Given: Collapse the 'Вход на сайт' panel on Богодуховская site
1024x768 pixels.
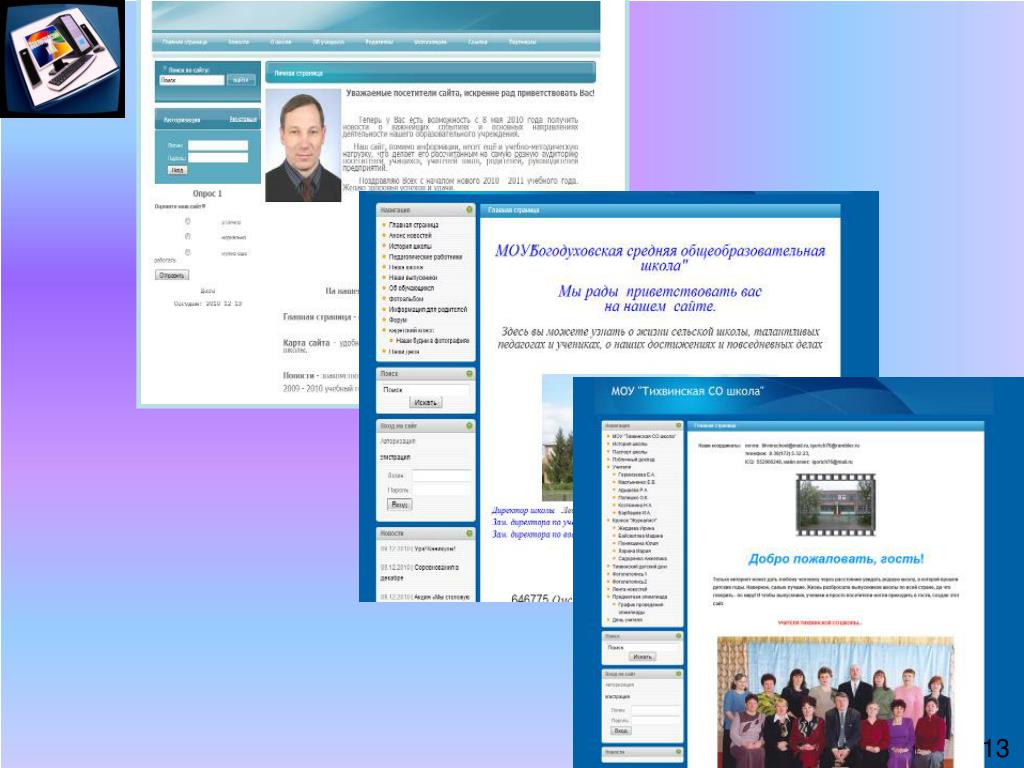Looking at the screenshot, I should [469, 426].
